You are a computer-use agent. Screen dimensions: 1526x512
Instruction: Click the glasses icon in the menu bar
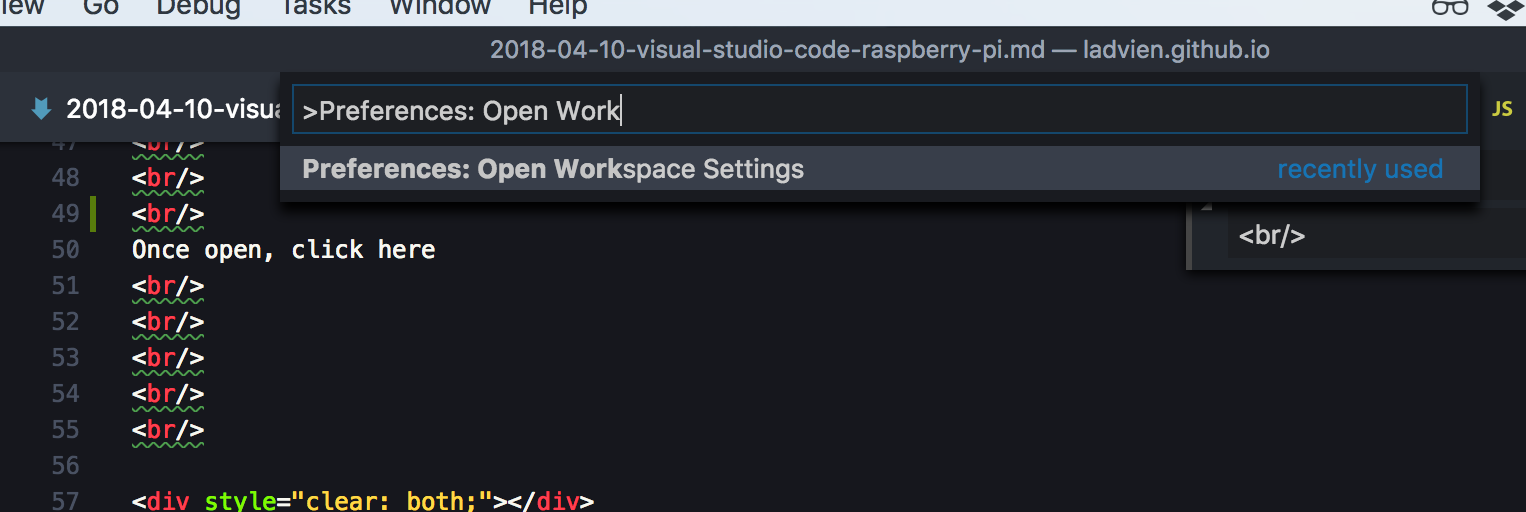pyautogui.click(x=1448, y=8)
